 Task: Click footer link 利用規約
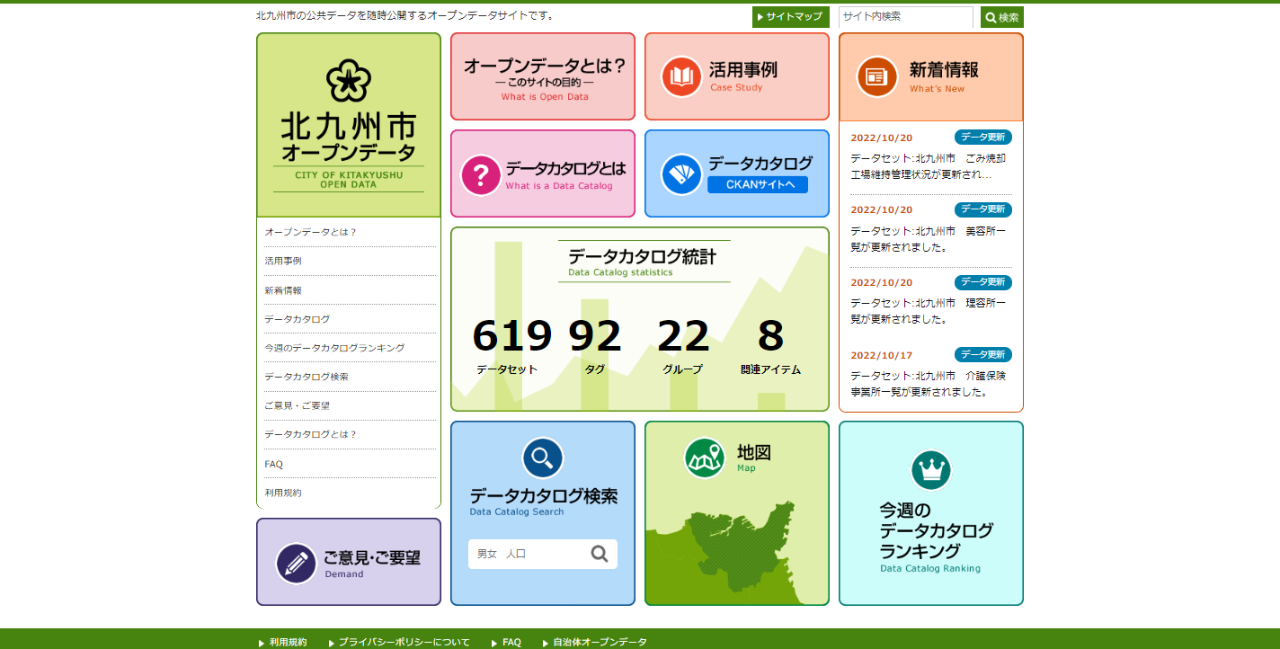288,642
